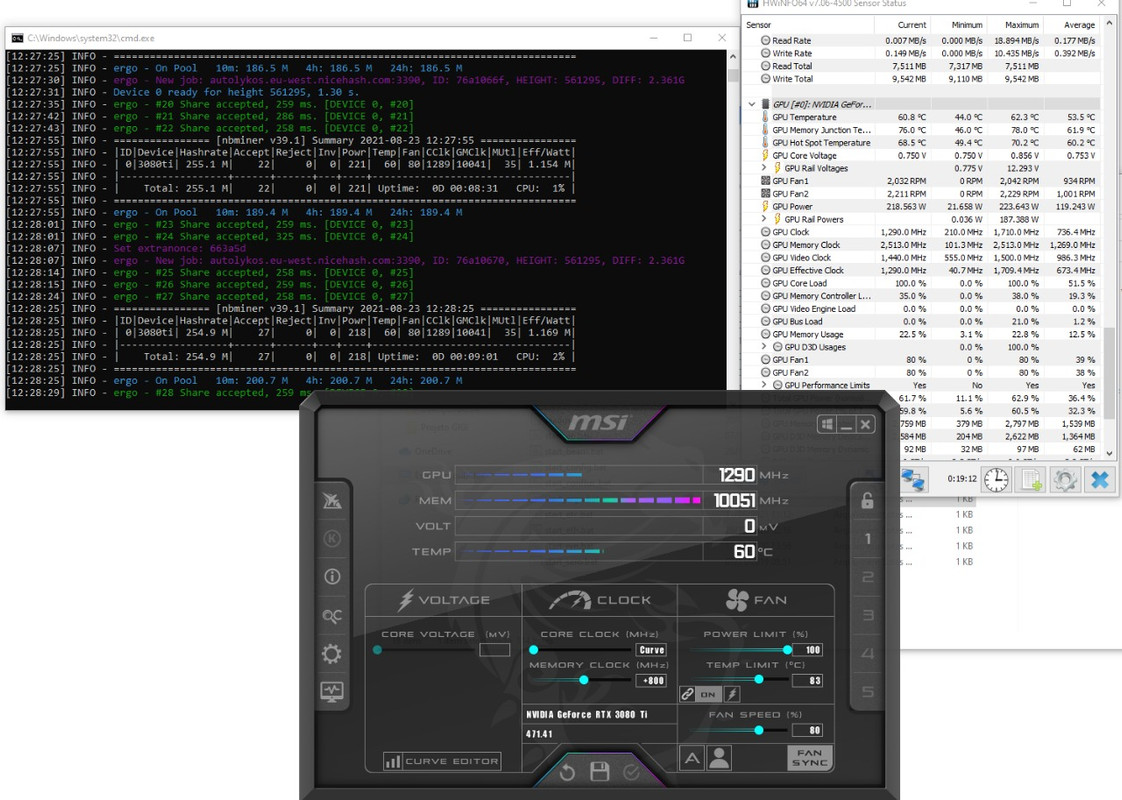Select profile slot 3 in Afterburner
Image resolution: width=1122 pixels, height=800 pixels.
pos(868,615)
